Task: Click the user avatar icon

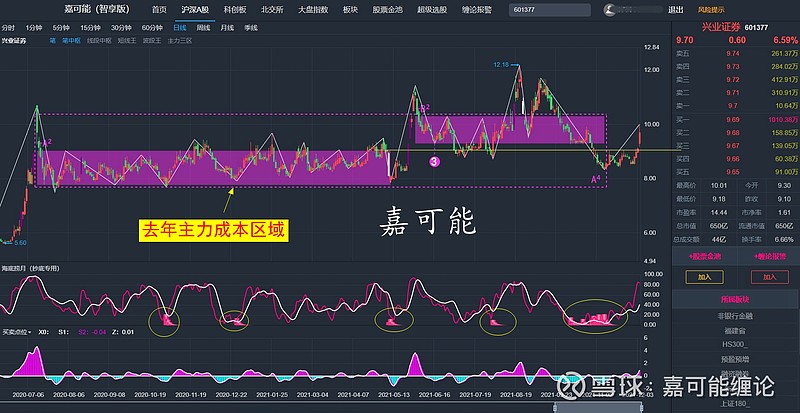Action: point(609,10)
